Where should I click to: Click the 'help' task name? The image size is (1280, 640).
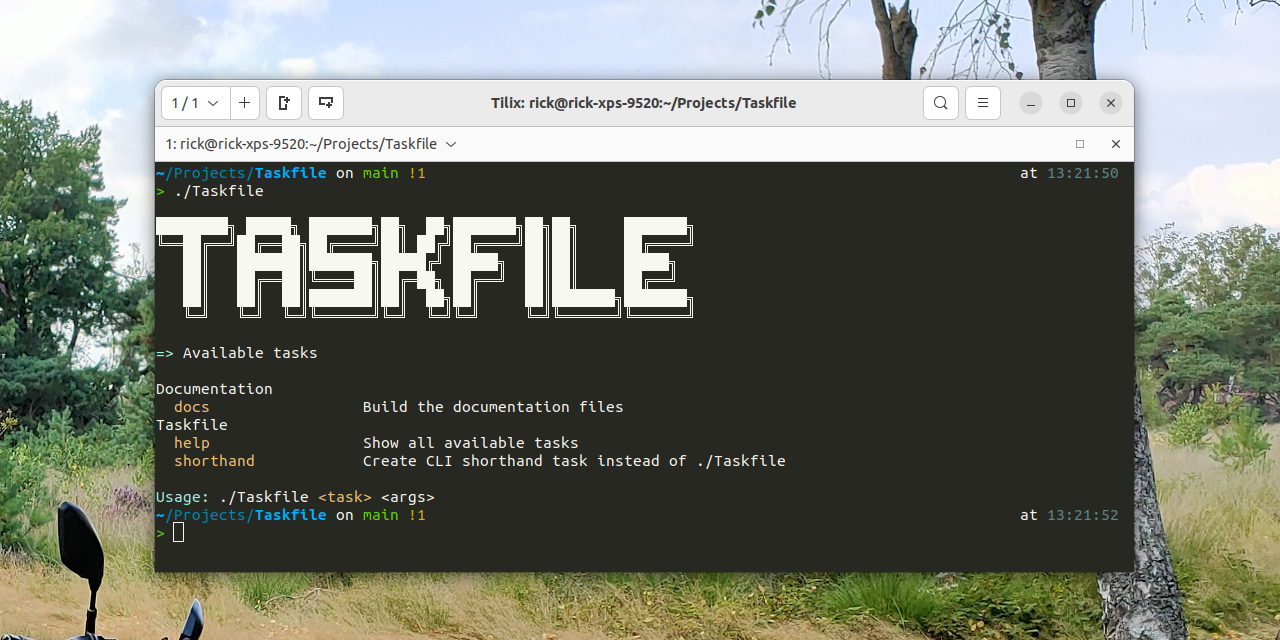coord(192,443)
